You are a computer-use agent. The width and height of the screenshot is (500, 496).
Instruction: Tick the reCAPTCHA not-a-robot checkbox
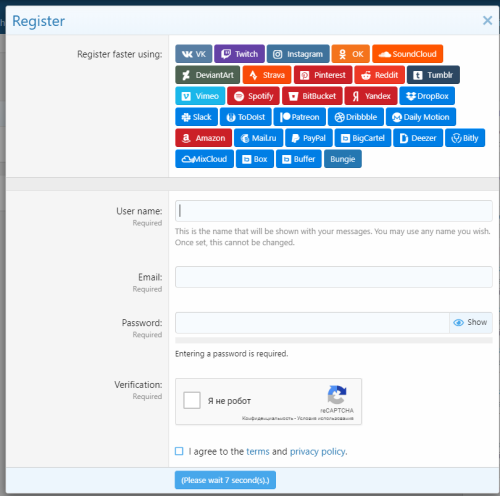(x=192, y=400)
